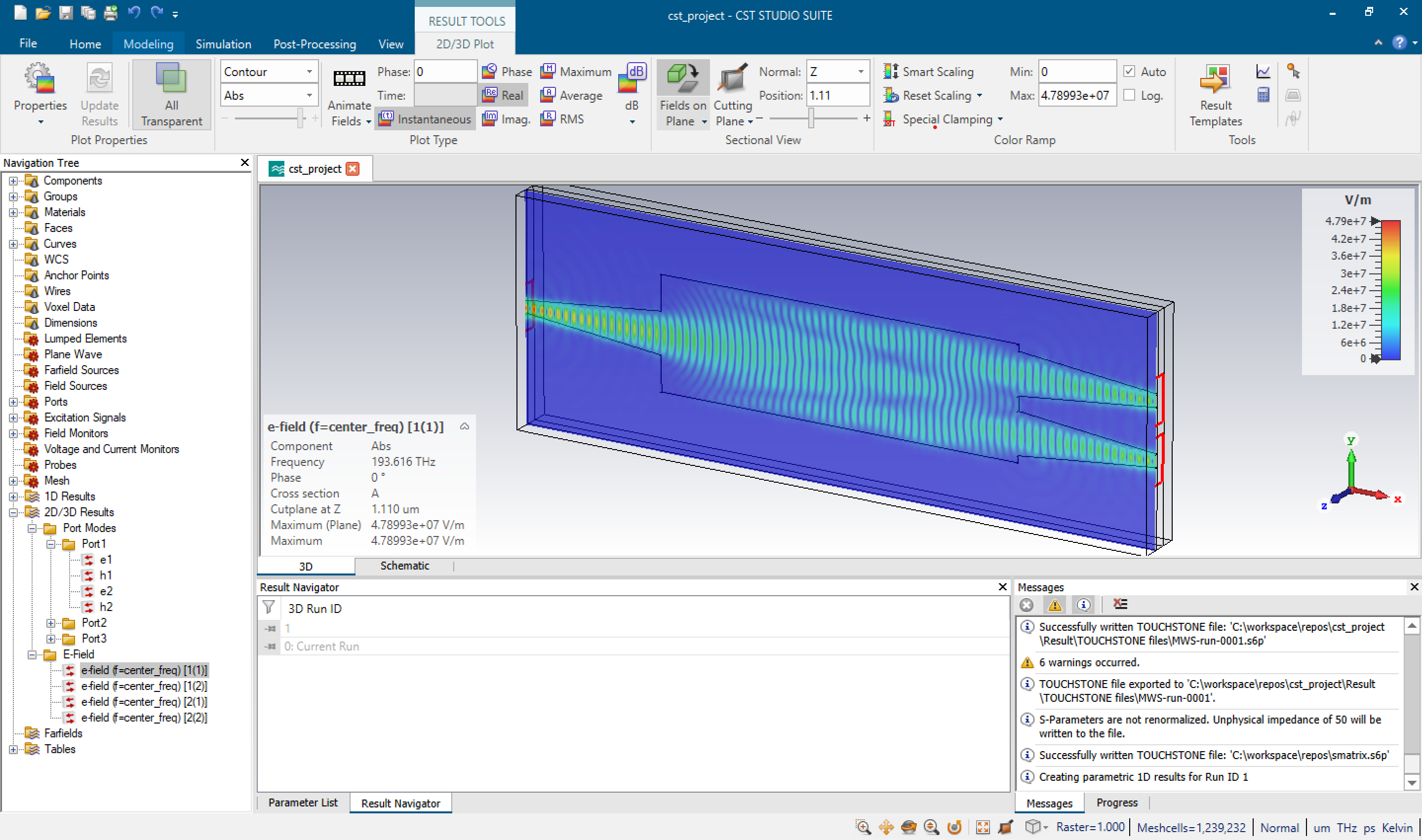This screenshot has width=1422, height=840.
Task: Switch to the Post-Processing ribbon tab
Action: click(315, 44)
